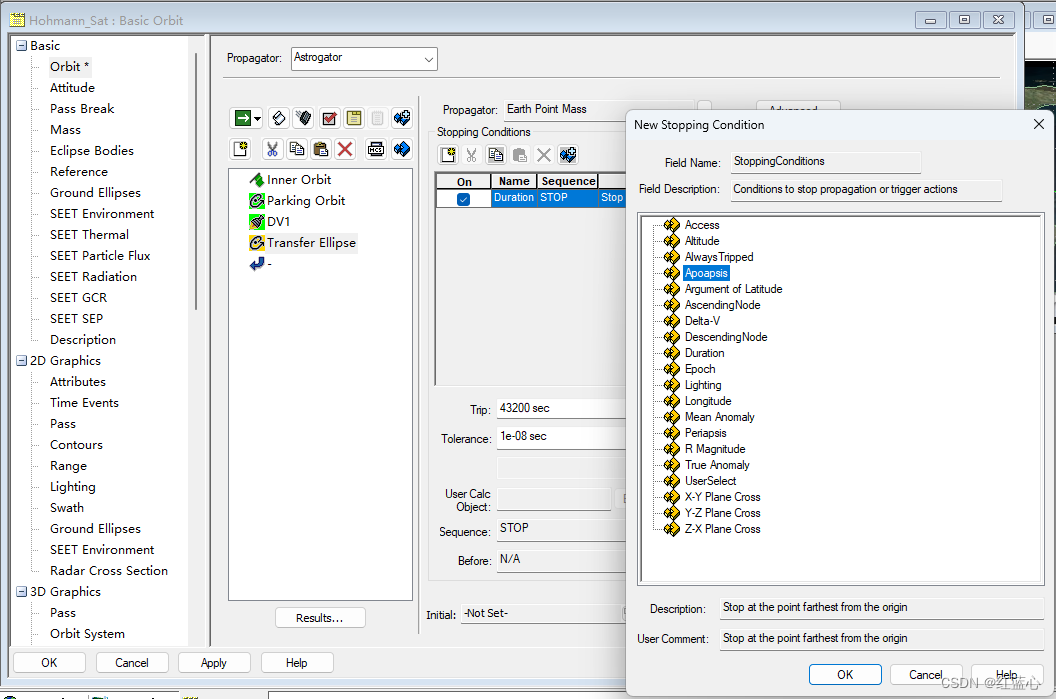Open Orbit System under 3D Graphics
The width and height of the screenshot is (1056, 699).
(x=87, y=634)
